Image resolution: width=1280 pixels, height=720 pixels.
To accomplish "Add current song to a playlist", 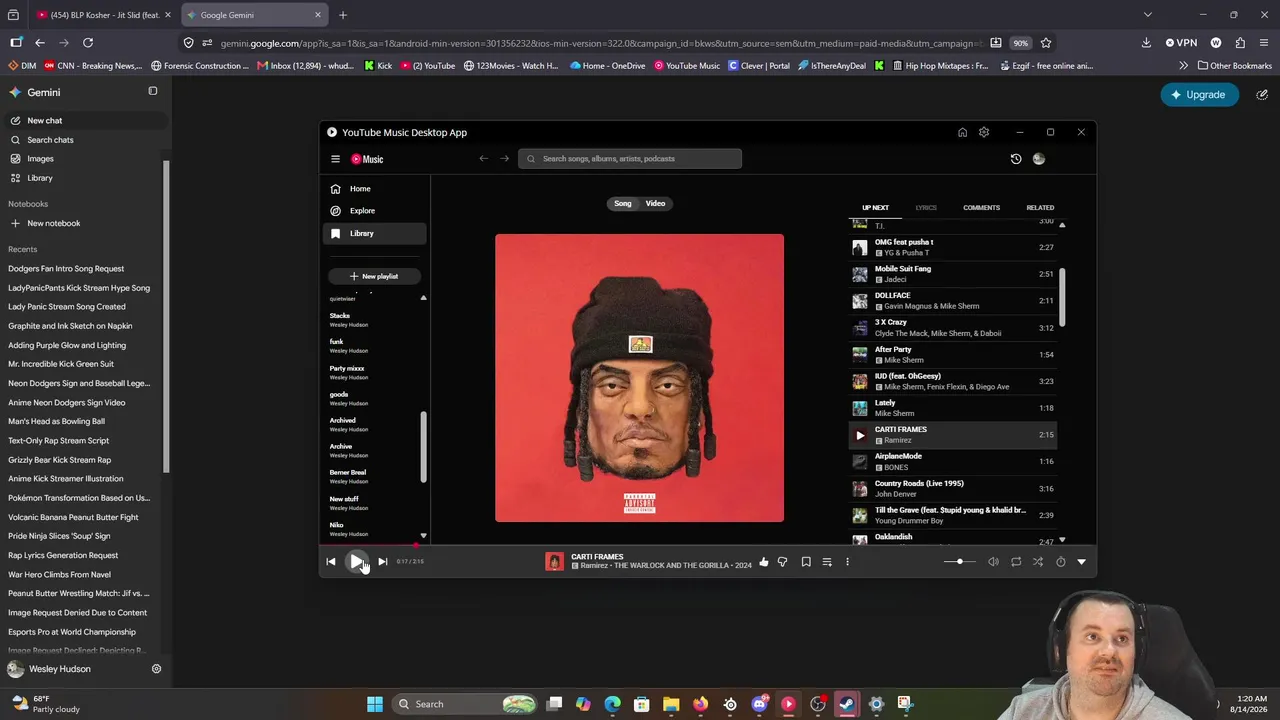I will click(x=827, y=562).
